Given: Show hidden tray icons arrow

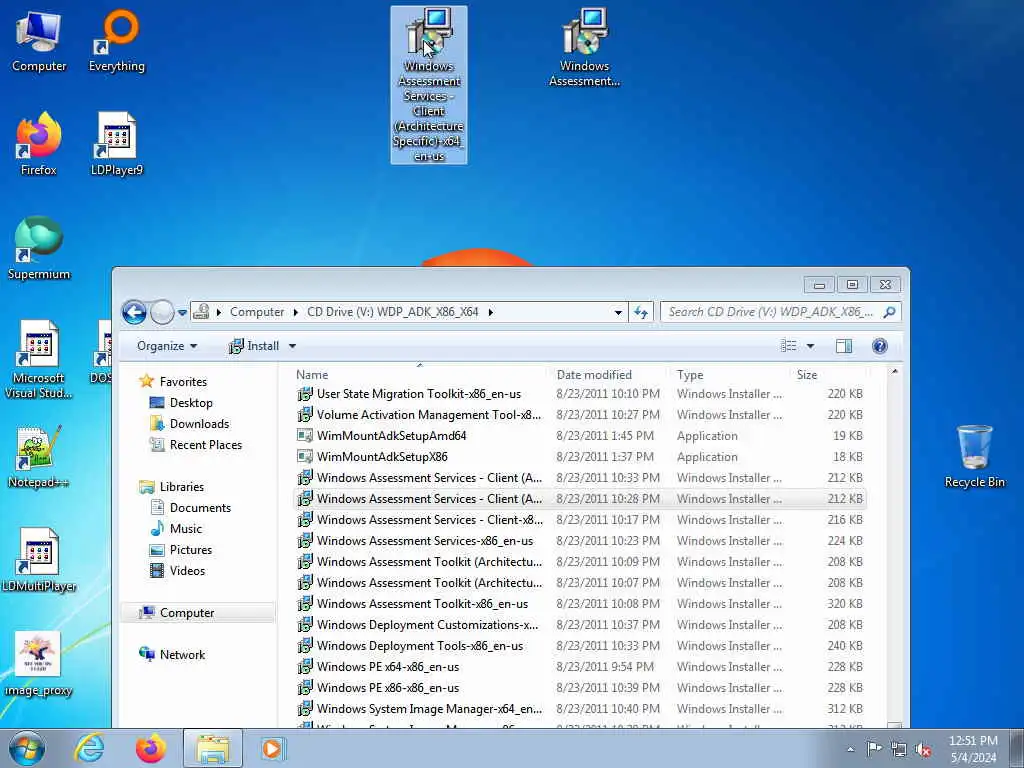Looking at the screenshot, I should [x=850, y=749].
